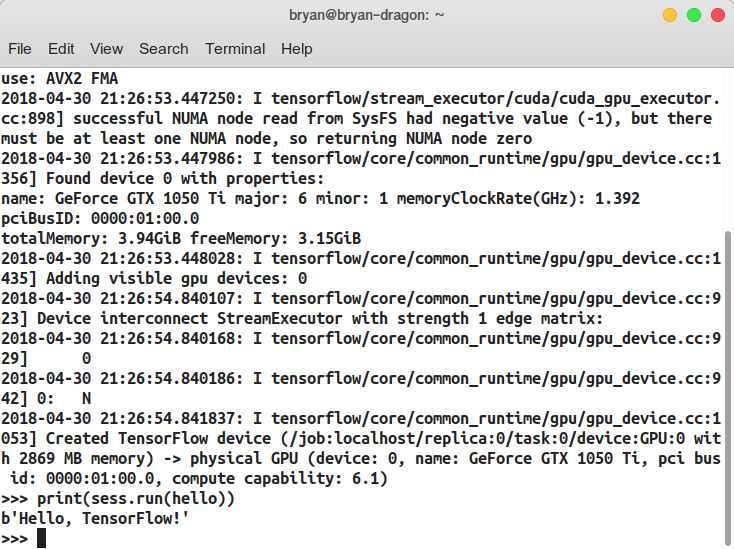Open the File menu
This screenshot has height=549, width=734.
pyautogui.click(x=20, y=48)
